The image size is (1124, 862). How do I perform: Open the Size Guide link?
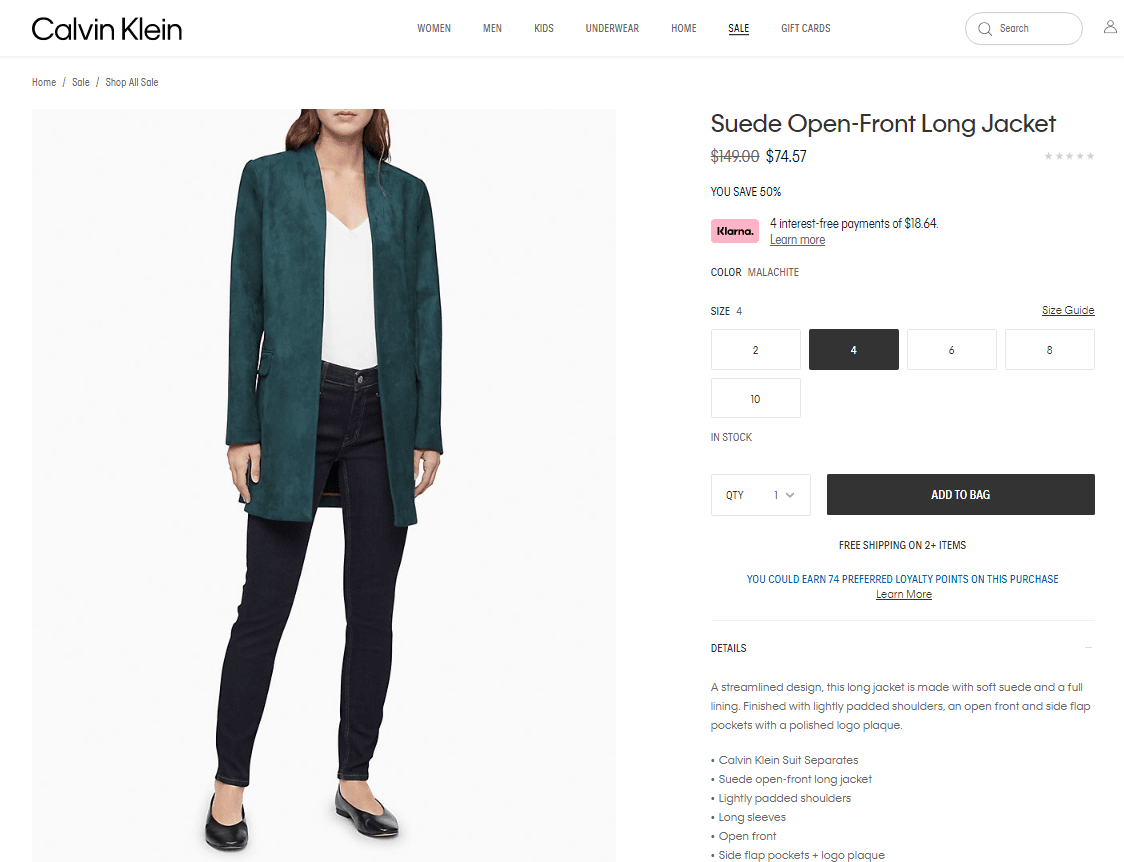[x=1068, y=310]
